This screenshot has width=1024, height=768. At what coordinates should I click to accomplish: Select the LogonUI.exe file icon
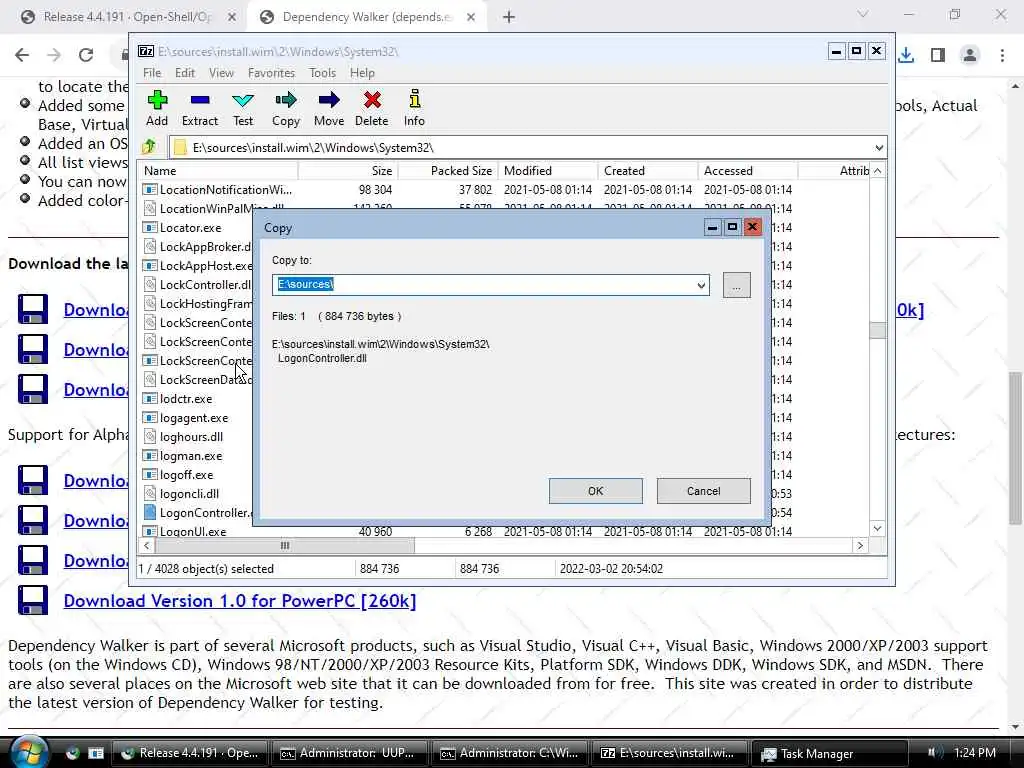[x=150, y=532]
